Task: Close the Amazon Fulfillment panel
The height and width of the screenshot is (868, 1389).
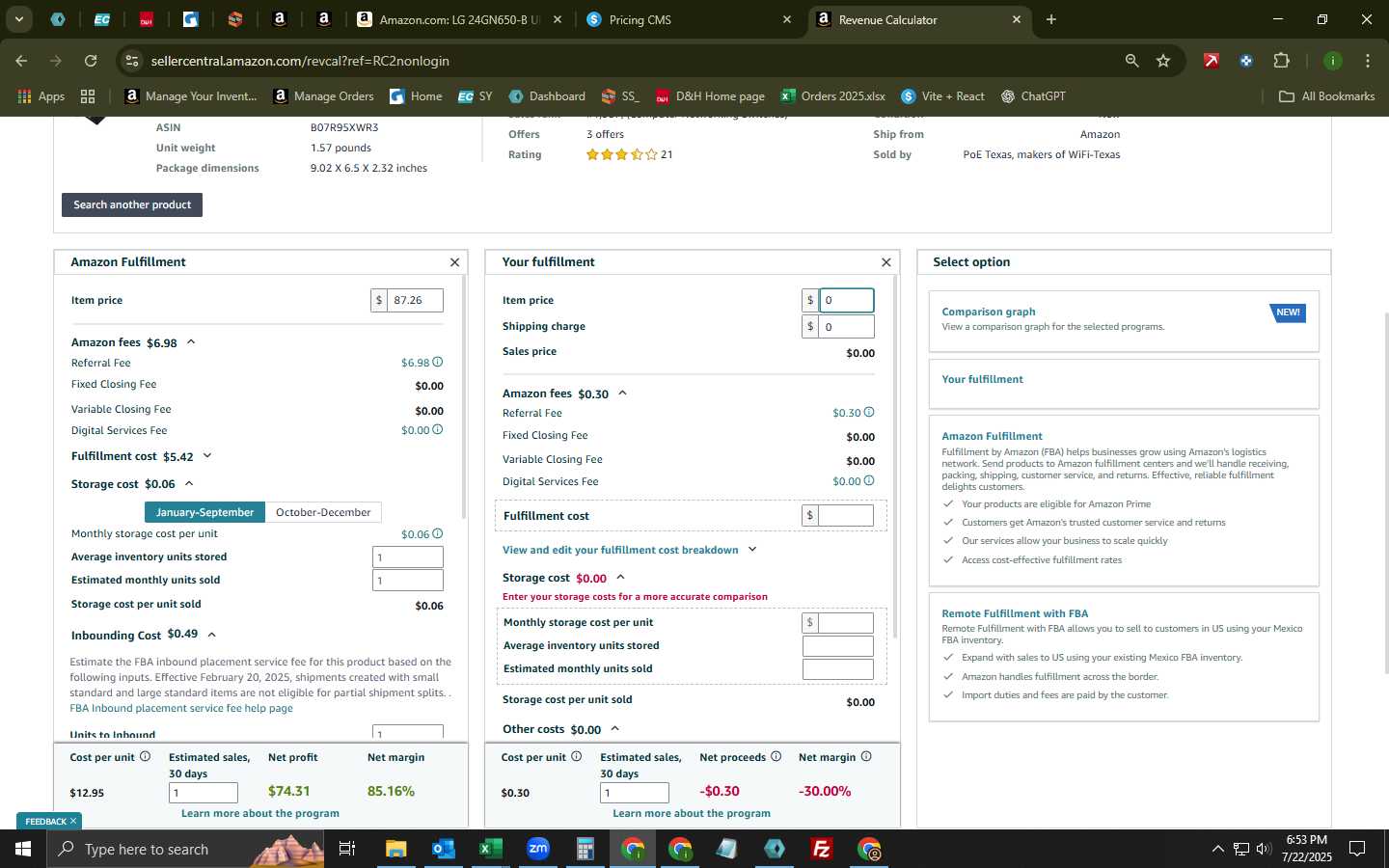Action: click(454, 262)
